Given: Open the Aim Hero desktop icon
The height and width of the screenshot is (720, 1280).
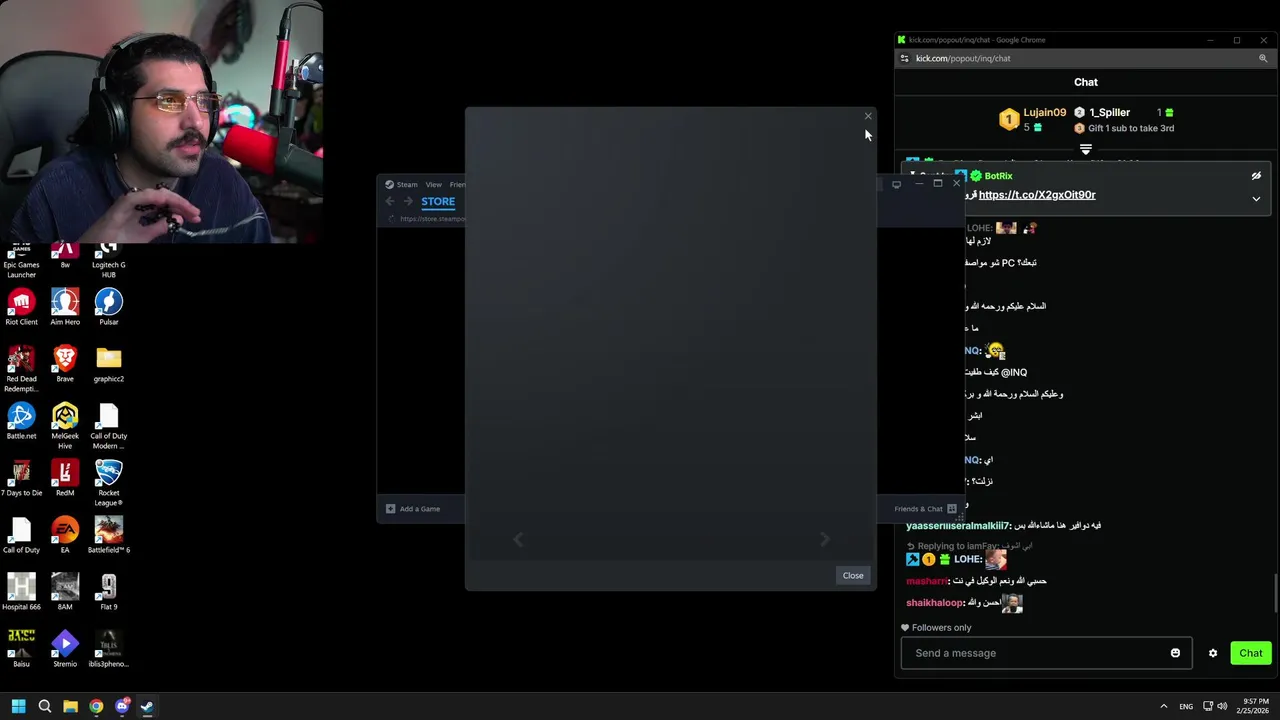Looking at the screenshot, I should click(x=65, y=308).
